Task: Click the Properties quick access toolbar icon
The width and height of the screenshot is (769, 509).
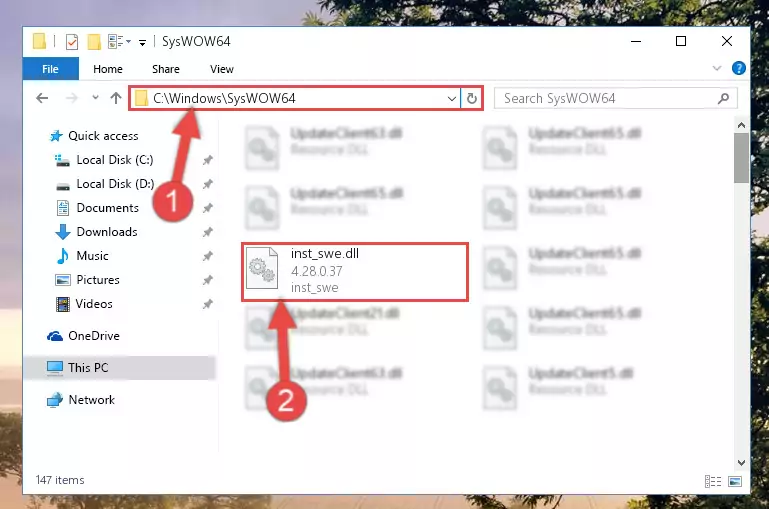Action: coord(72,42)
